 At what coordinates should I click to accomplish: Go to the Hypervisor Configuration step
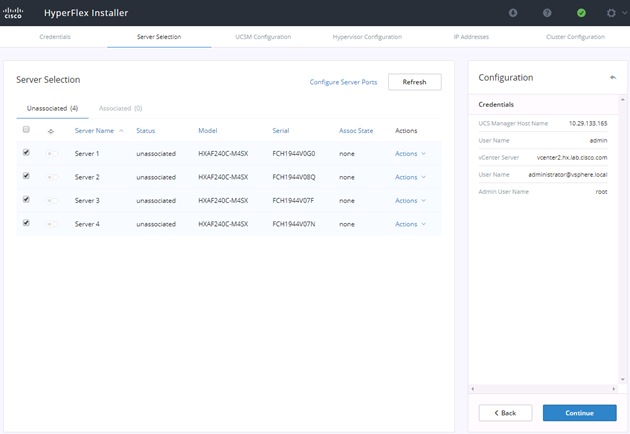pyautogui.click(x=367, y=37)
